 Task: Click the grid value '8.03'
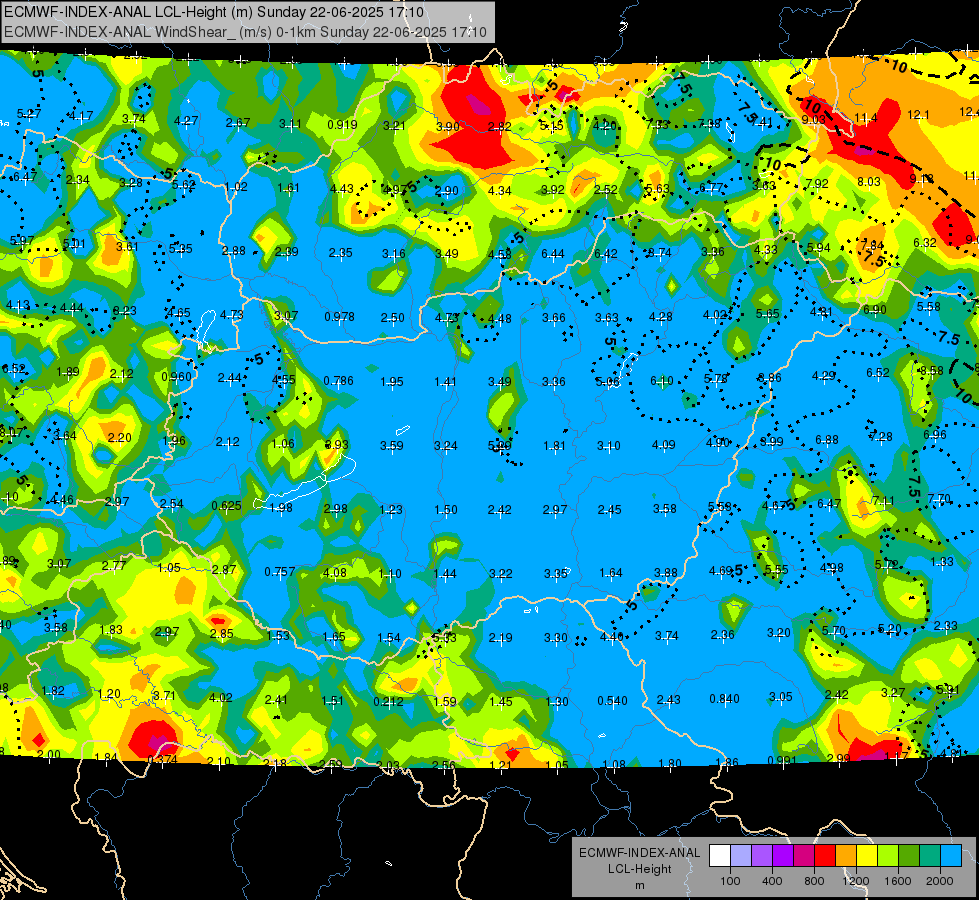868,182
